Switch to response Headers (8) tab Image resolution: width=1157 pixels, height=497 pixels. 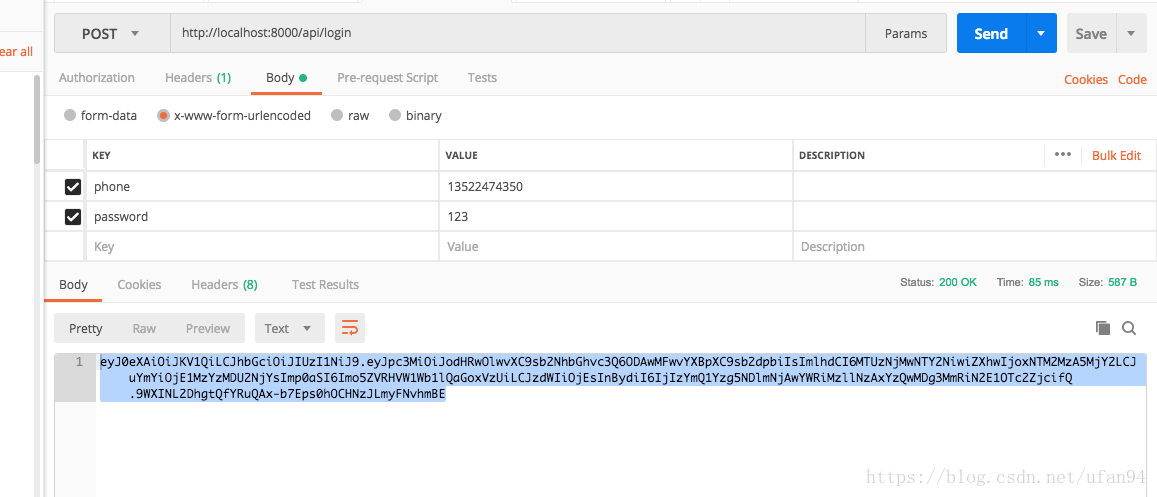[224, 284]
